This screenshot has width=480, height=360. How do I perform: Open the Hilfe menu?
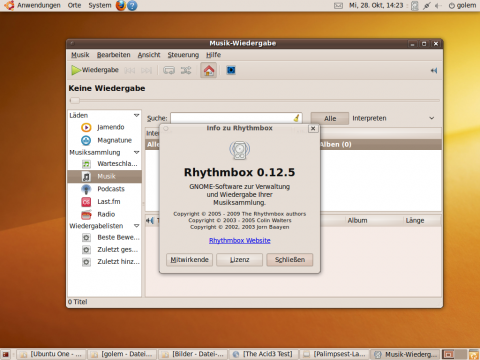[213, 55]
